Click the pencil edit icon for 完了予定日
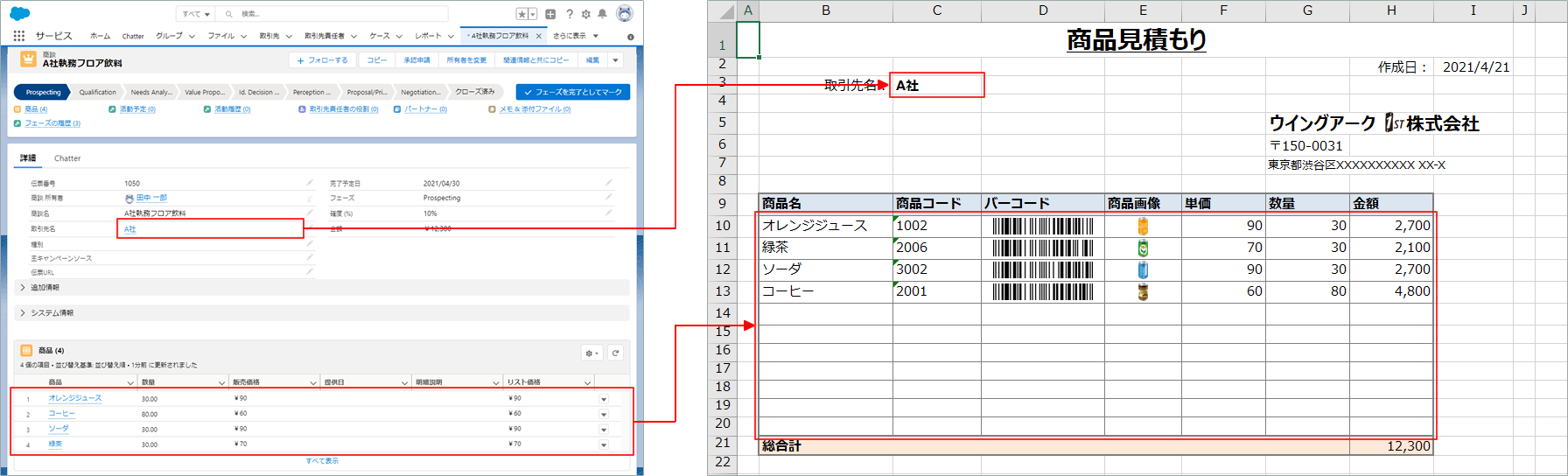This screenshot has height=476, width=1568. (x=609, y=183)
